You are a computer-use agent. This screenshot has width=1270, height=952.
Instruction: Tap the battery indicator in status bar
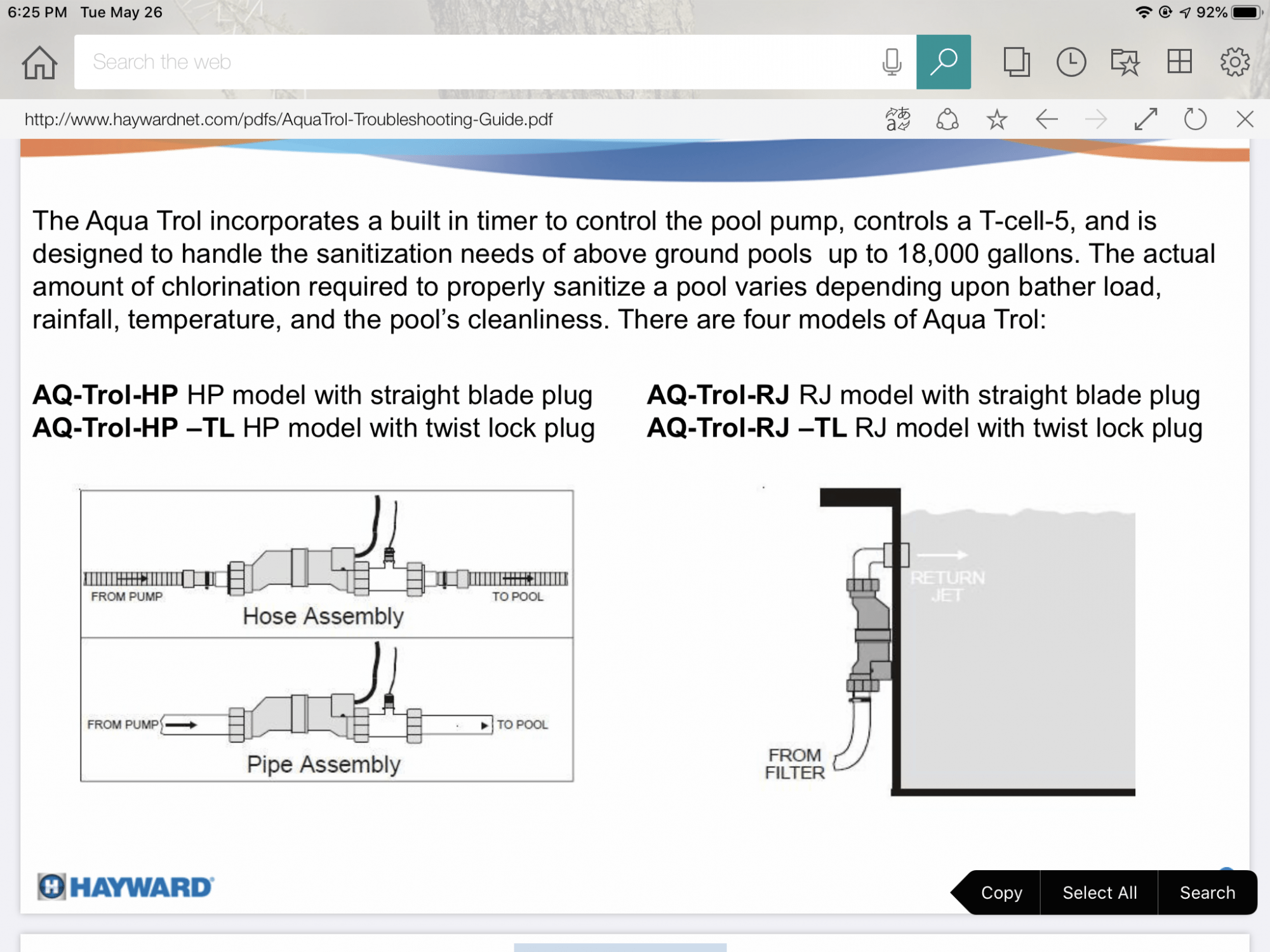[1246, 12]
